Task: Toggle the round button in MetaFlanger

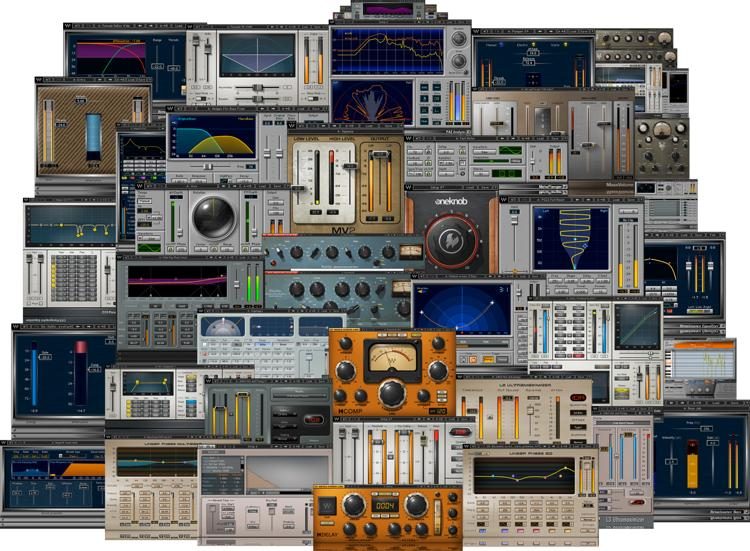Action: [x=463, y=173]
